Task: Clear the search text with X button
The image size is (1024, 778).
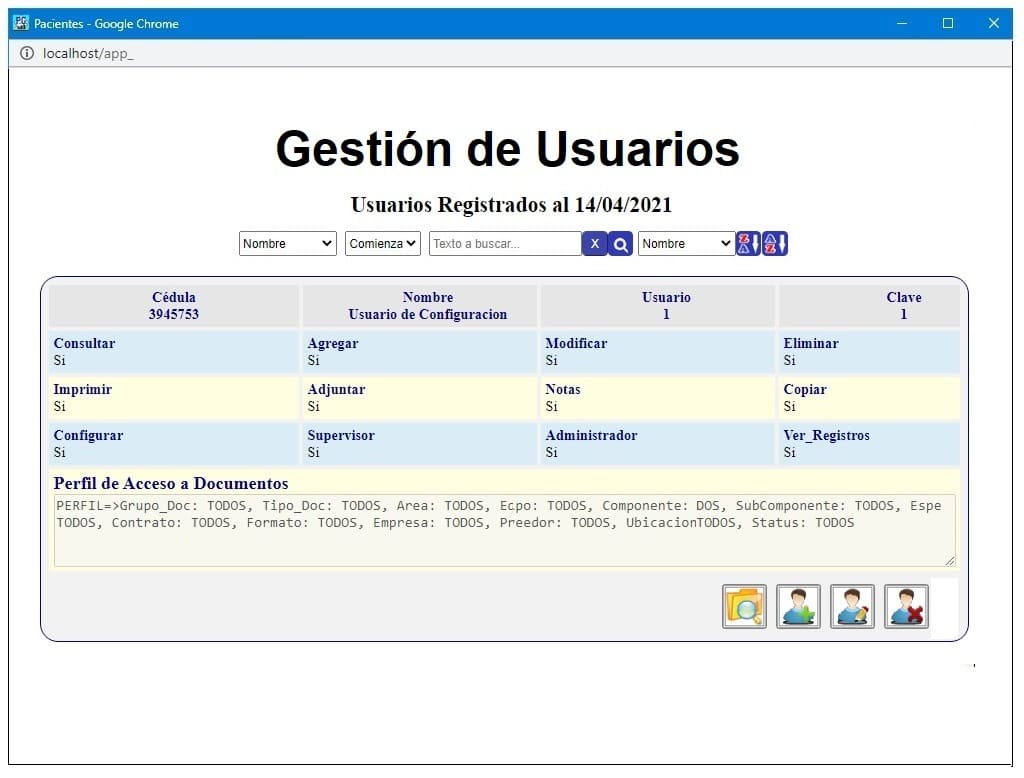Action: (x=594, y=244)
